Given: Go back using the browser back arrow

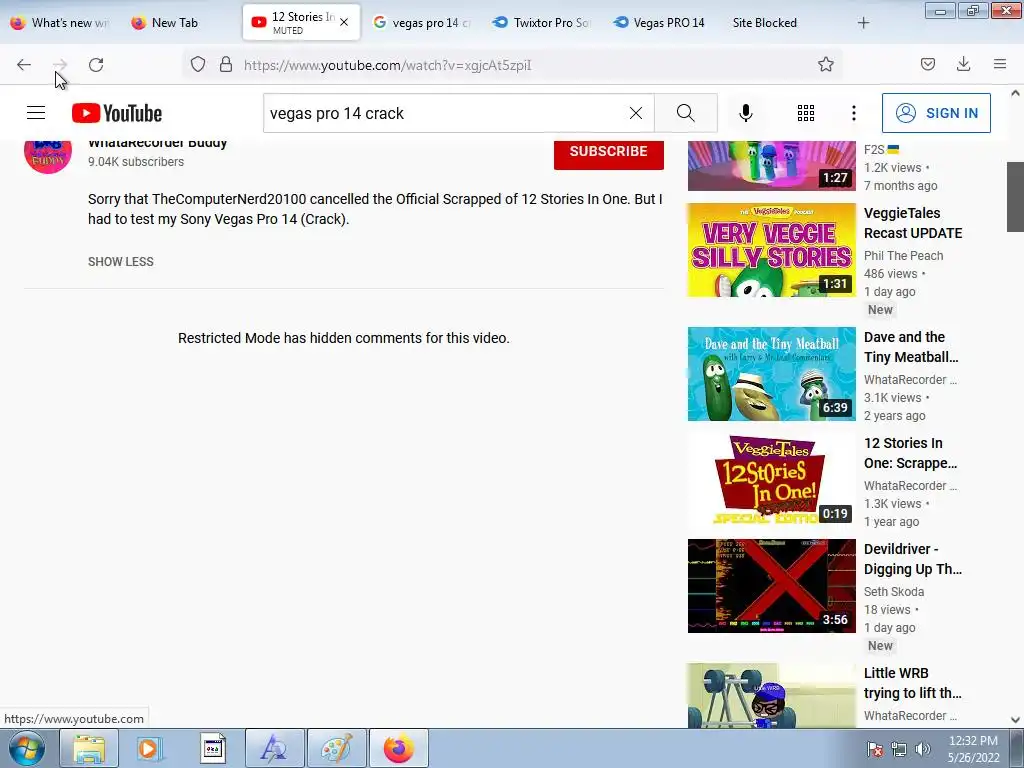Looking at the screenshot, I should (x=24, y=65).
